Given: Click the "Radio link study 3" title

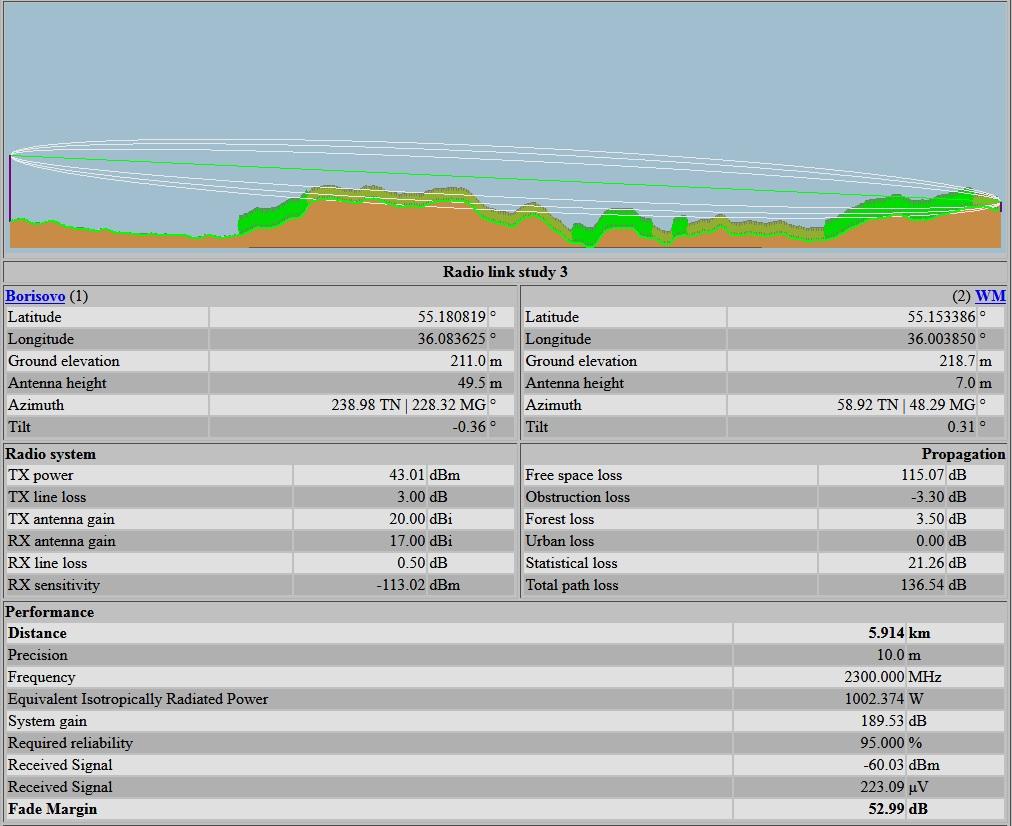Looking at the screenshot, I should pos(505,272).
